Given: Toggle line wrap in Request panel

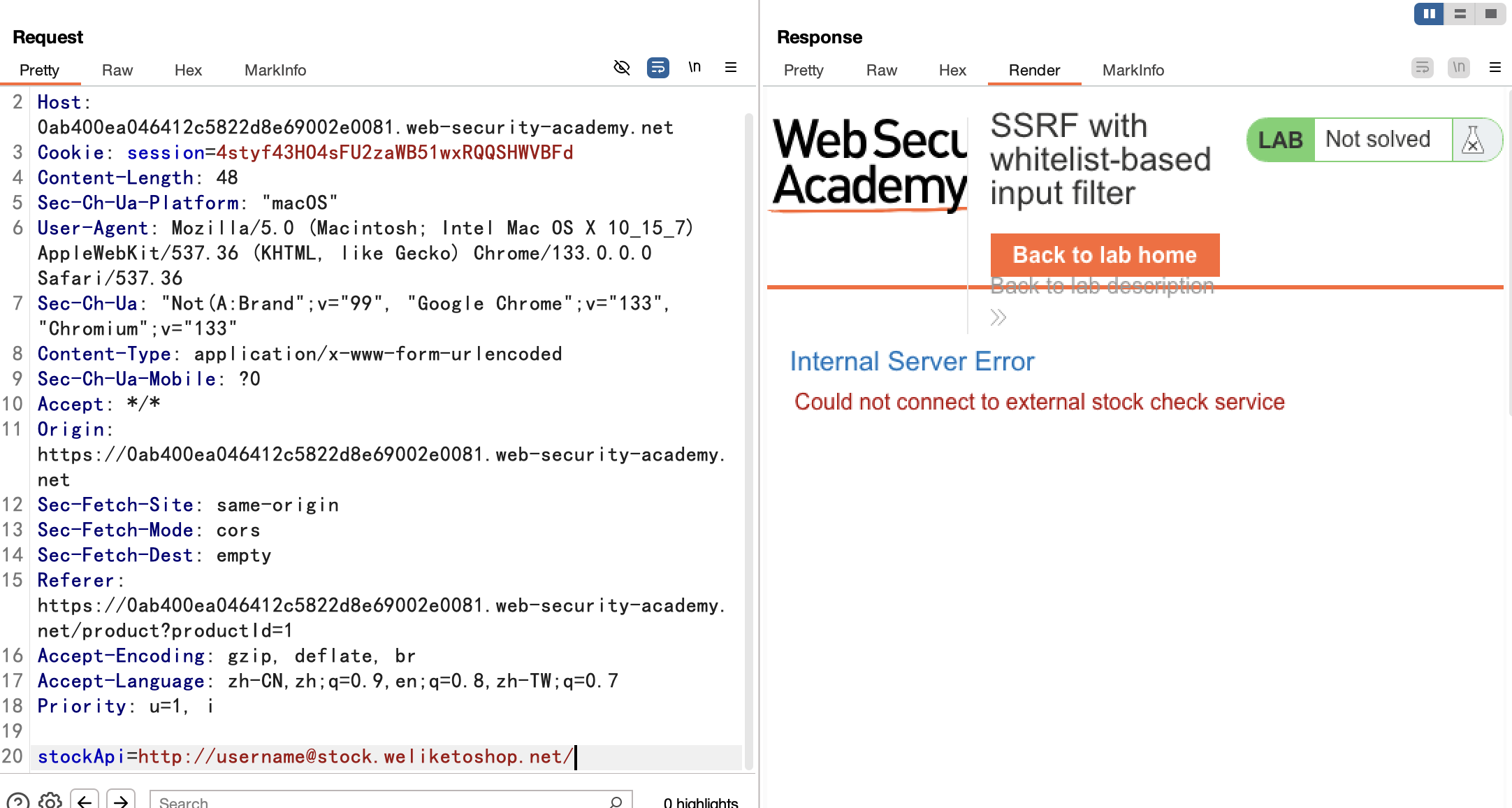Looking at the screenshot, I should 657,68.
